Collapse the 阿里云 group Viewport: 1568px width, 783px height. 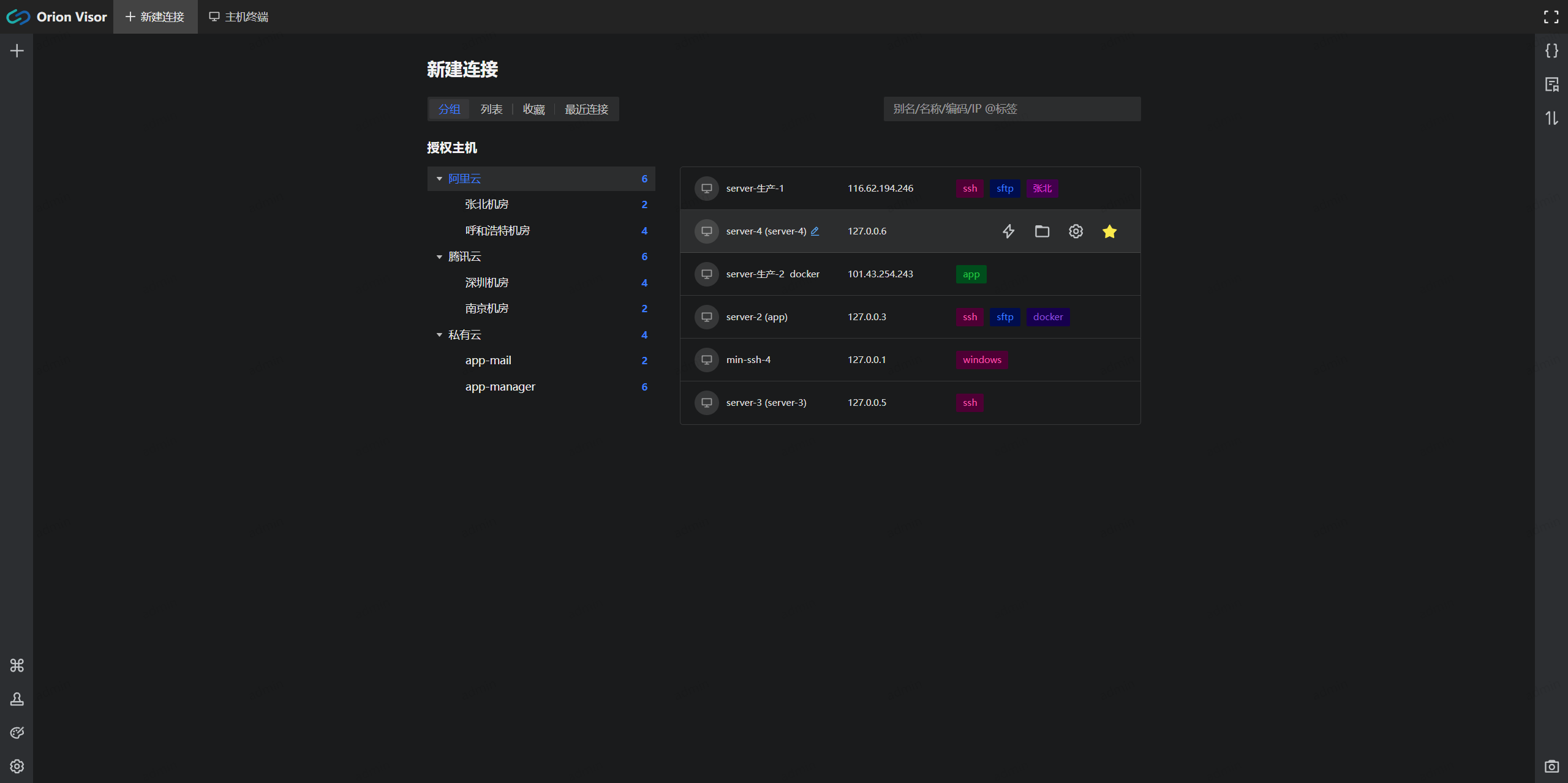pyautogui.click(x=439, y=179)
